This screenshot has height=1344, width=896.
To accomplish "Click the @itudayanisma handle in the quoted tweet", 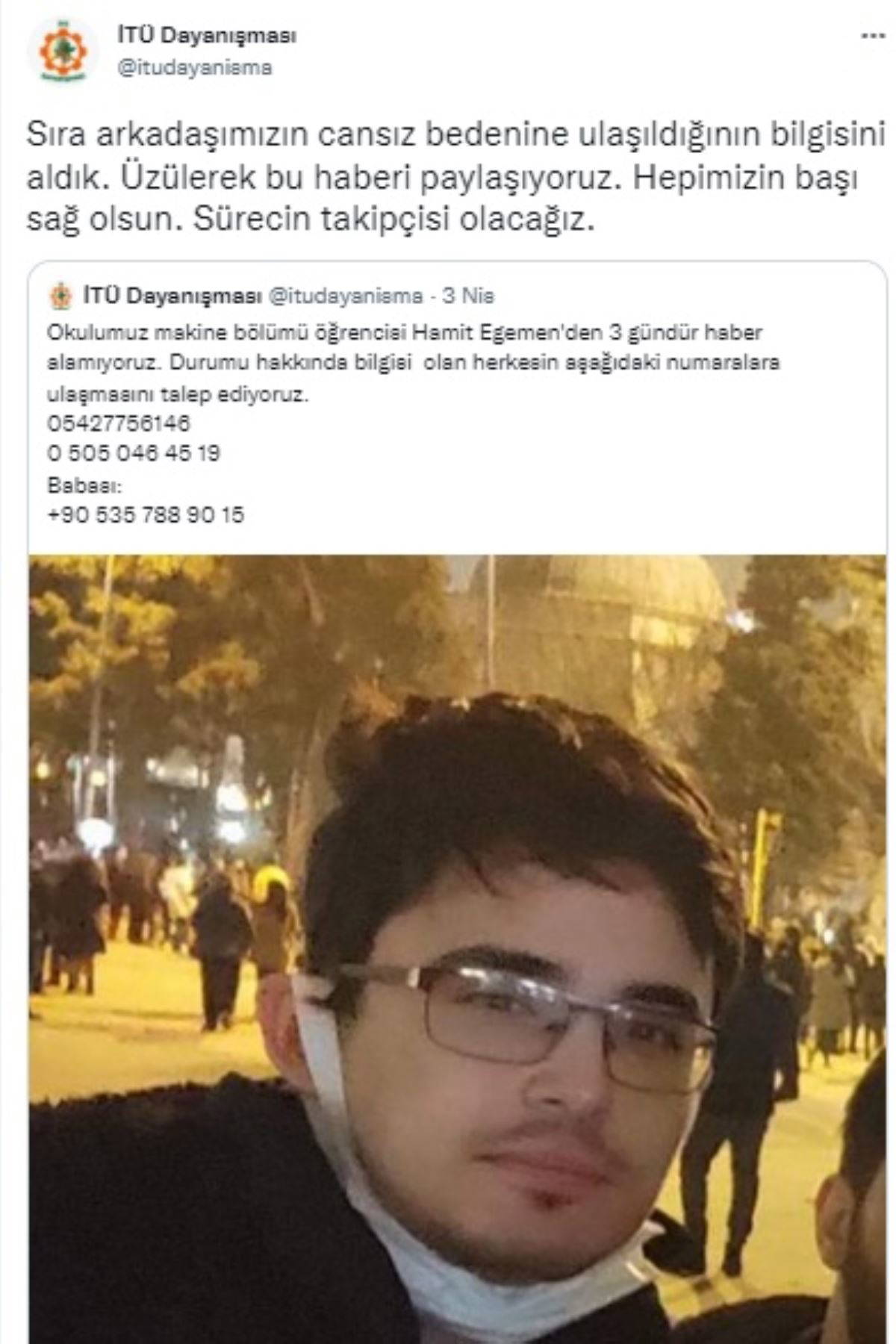I will pos(345,296).
